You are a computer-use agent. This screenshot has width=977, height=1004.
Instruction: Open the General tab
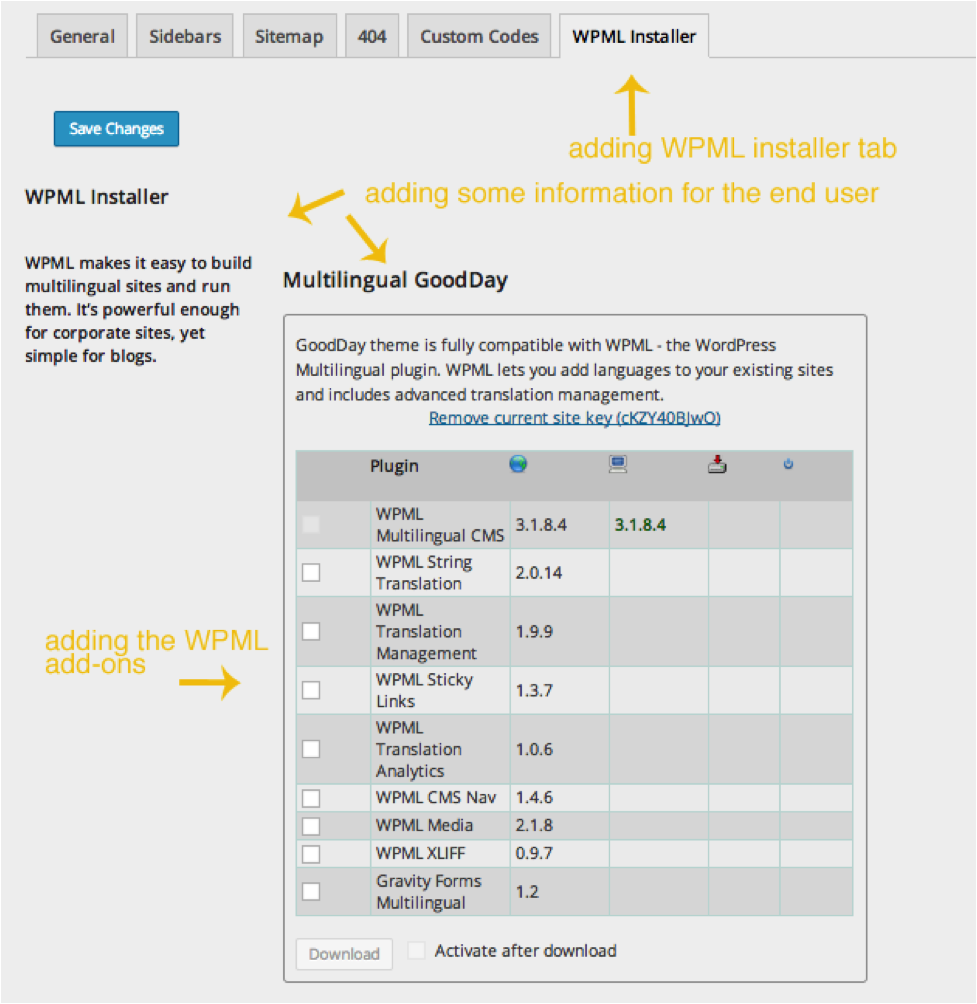(x=82, y=36)
